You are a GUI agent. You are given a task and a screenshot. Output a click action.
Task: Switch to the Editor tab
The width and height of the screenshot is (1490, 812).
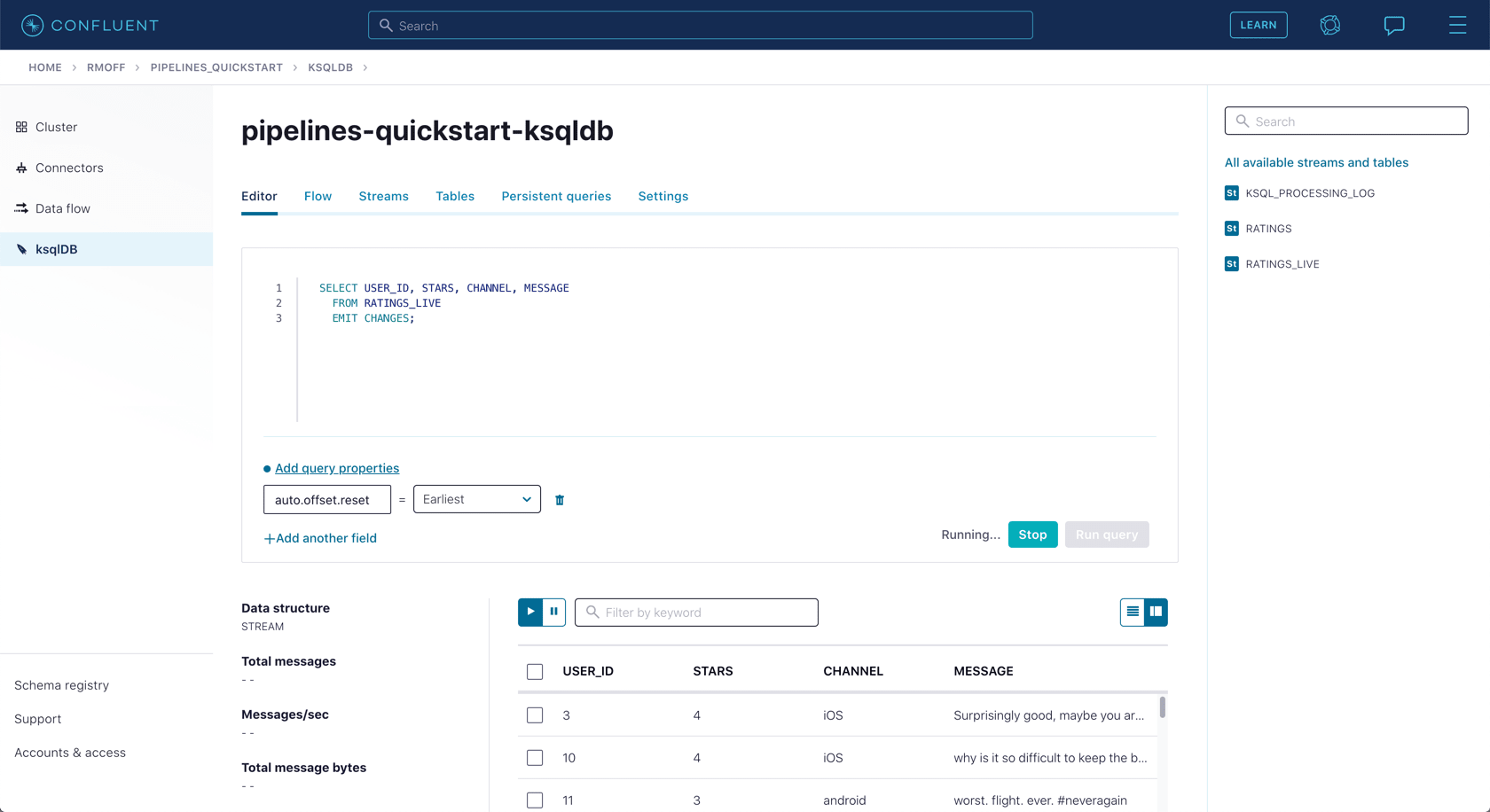coord(259,196)
